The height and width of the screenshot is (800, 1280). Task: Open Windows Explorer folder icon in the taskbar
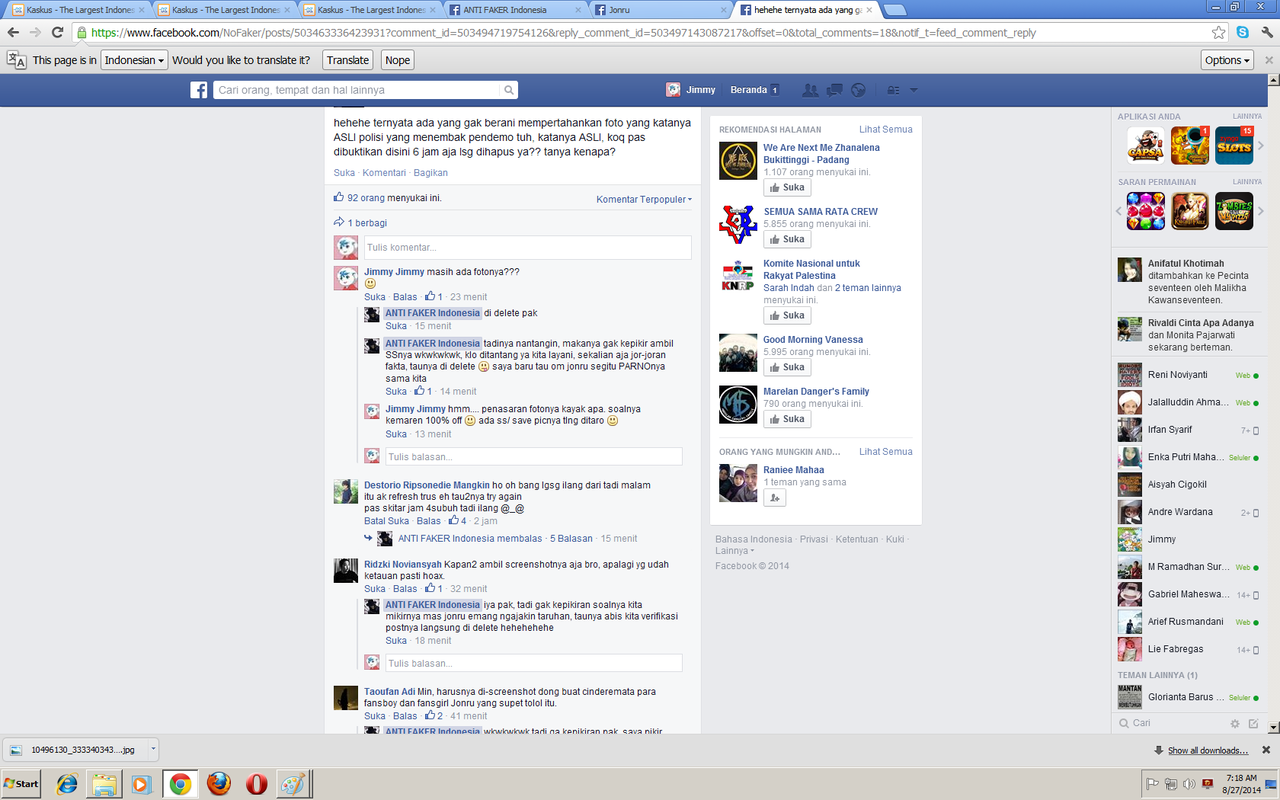coord(104,783)
